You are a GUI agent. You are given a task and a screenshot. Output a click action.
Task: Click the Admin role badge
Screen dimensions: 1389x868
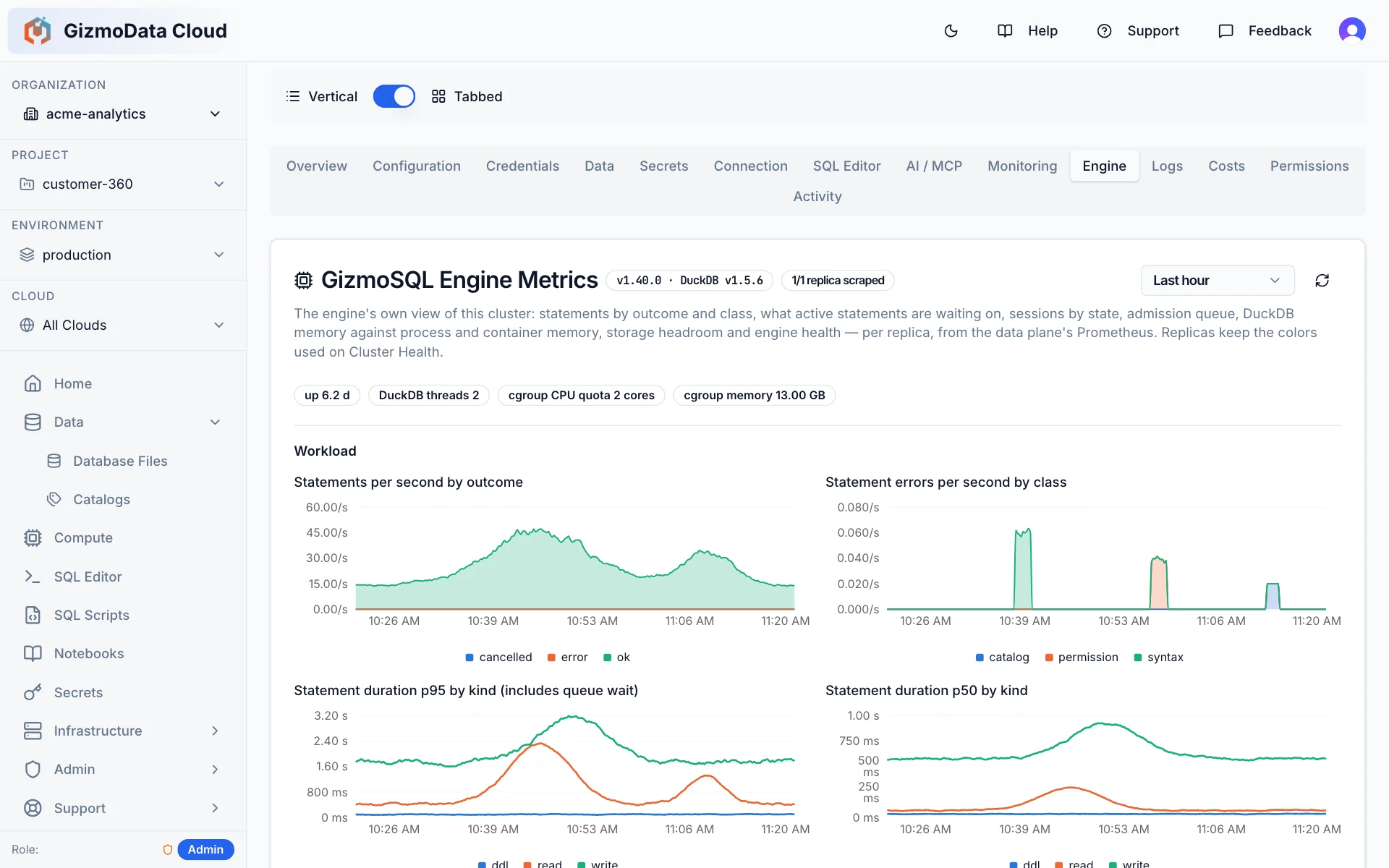205,849
